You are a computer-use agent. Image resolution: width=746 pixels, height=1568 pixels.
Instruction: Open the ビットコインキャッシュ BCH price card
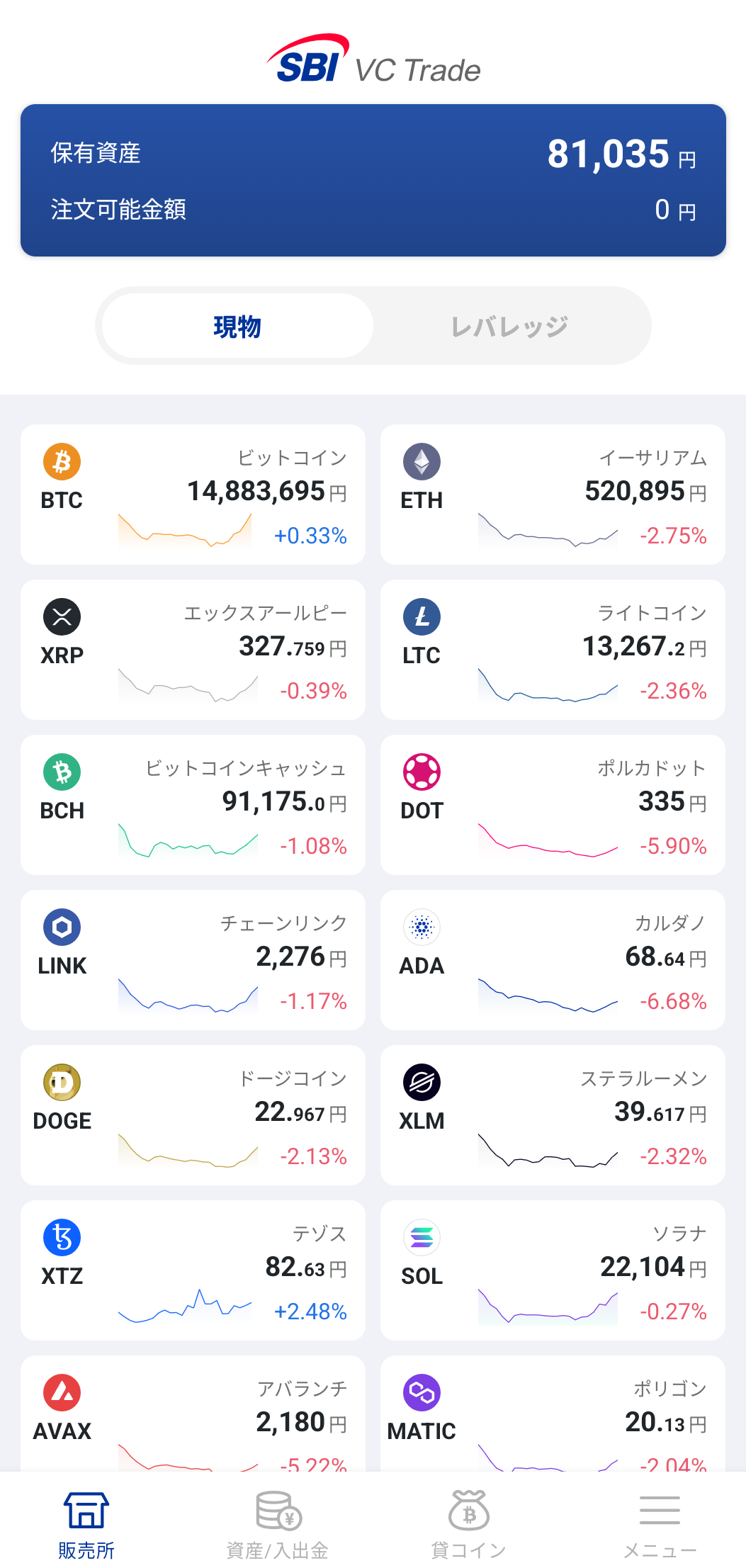[x=193, y=805]
